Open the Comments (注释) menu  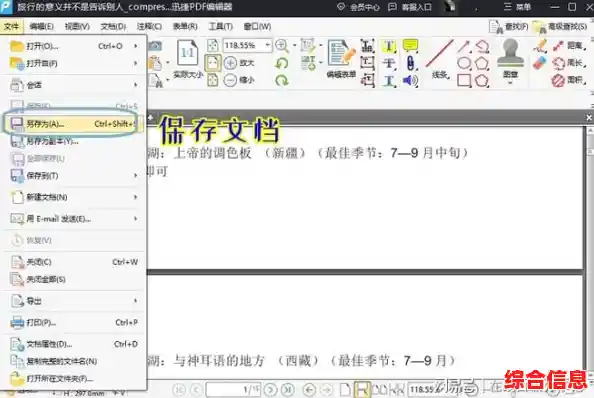tap(149, 27)
